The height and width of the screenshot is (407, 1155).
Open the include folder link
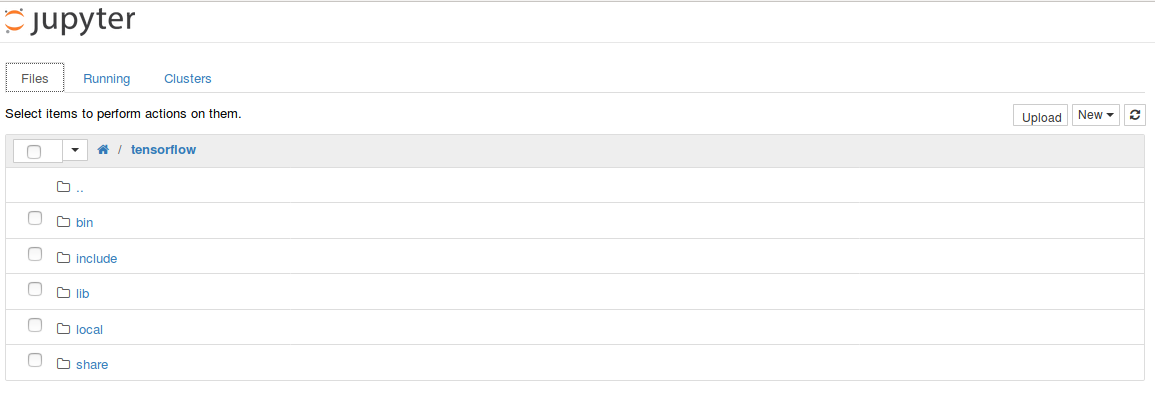tap(96, 258)
